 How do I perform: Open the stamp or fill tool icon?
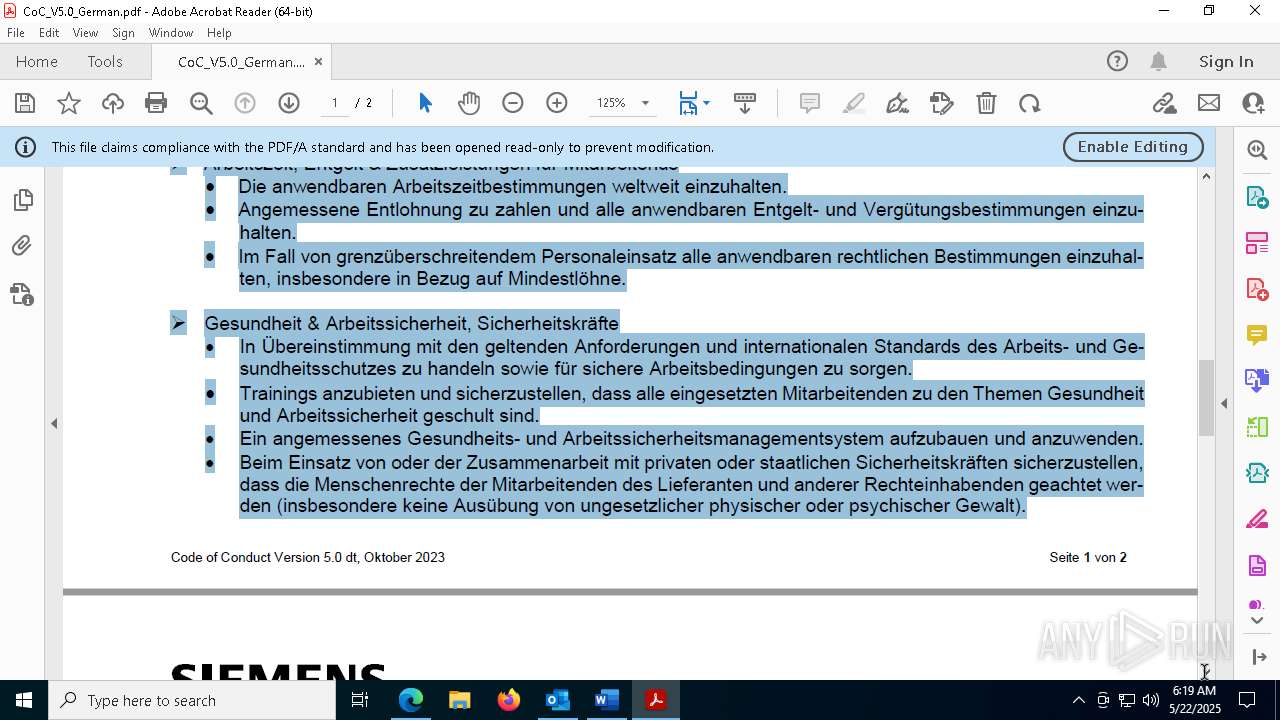(x=942, y=103)
